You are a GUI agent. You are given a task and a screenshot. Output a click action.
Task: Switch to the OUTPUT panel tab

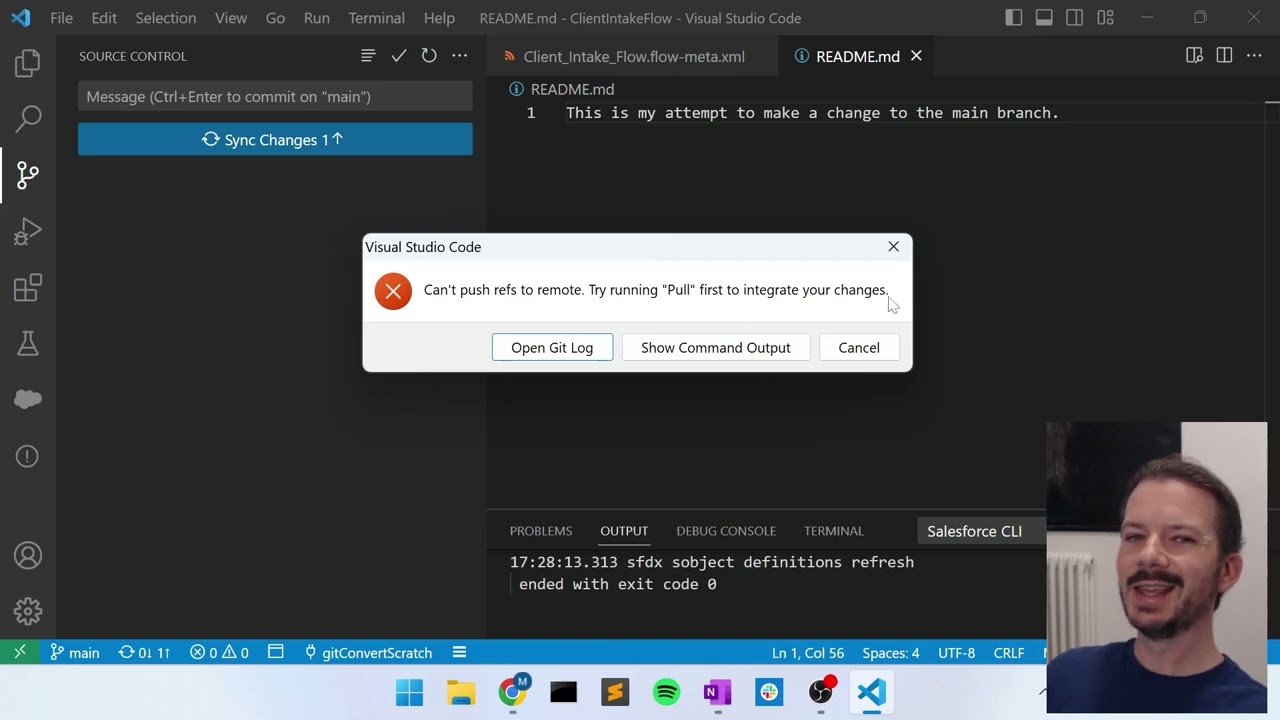(624, 531)
